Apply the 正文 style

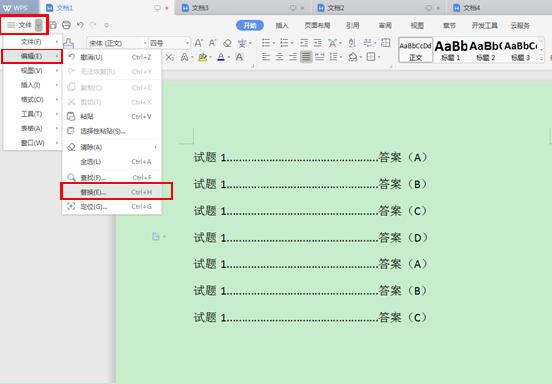tap(415, 50)
